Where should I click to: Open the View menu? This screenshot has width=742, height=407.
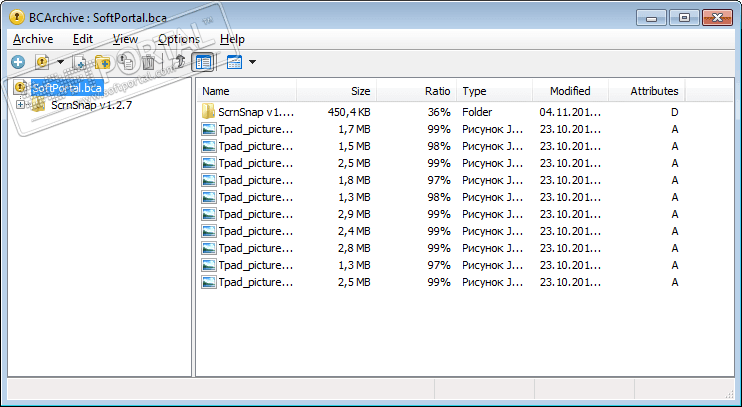[x=125, y=39]
